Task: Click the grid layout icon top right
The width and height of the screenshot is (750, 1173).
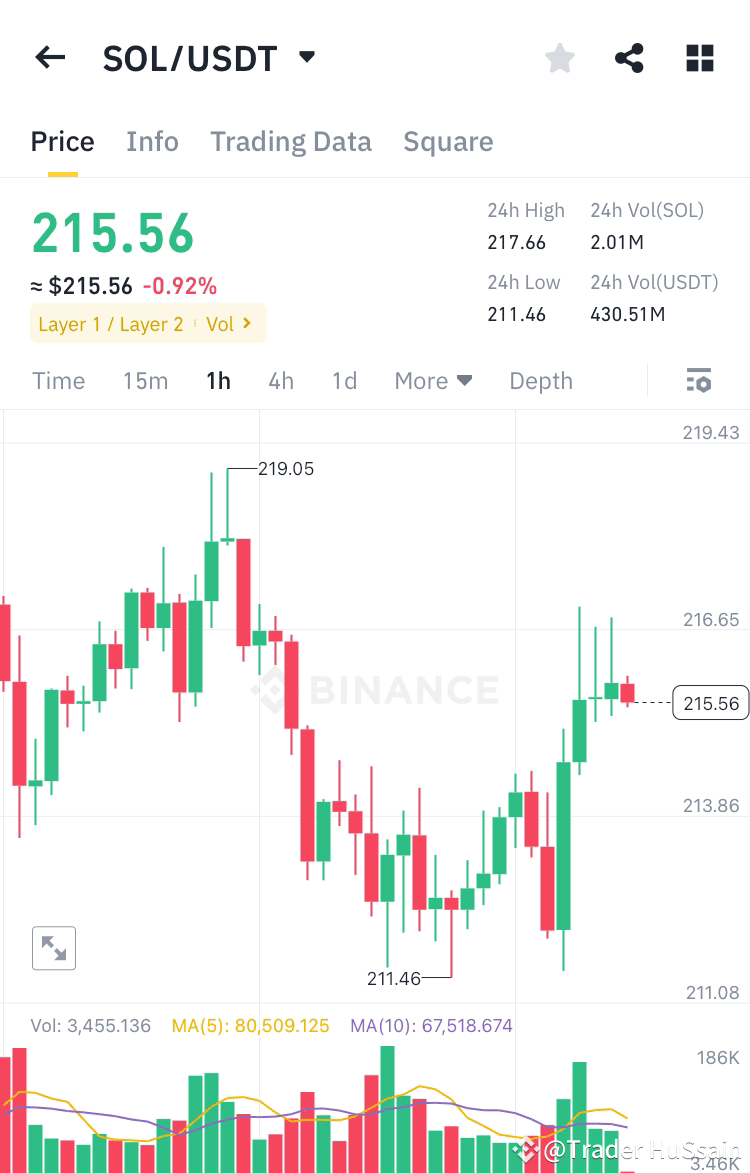Action: coord(699,58)
